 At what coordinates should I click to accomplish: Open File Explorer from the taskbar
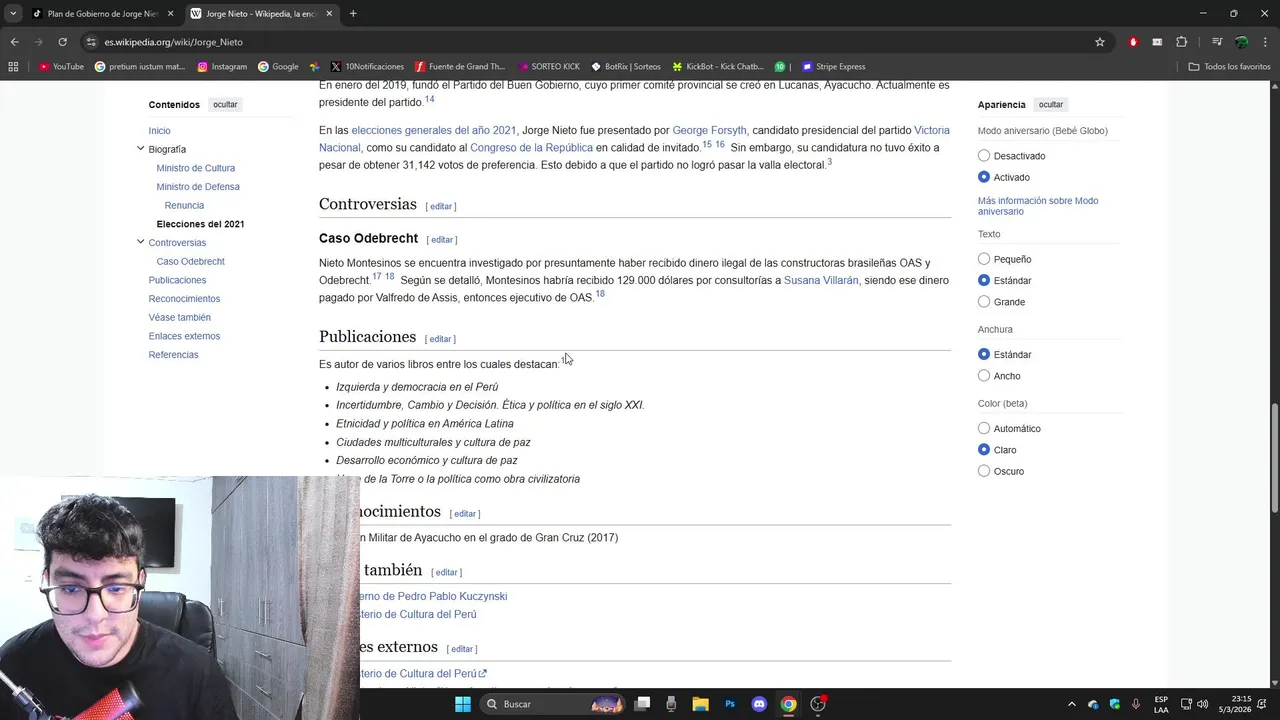pos(701,704)
